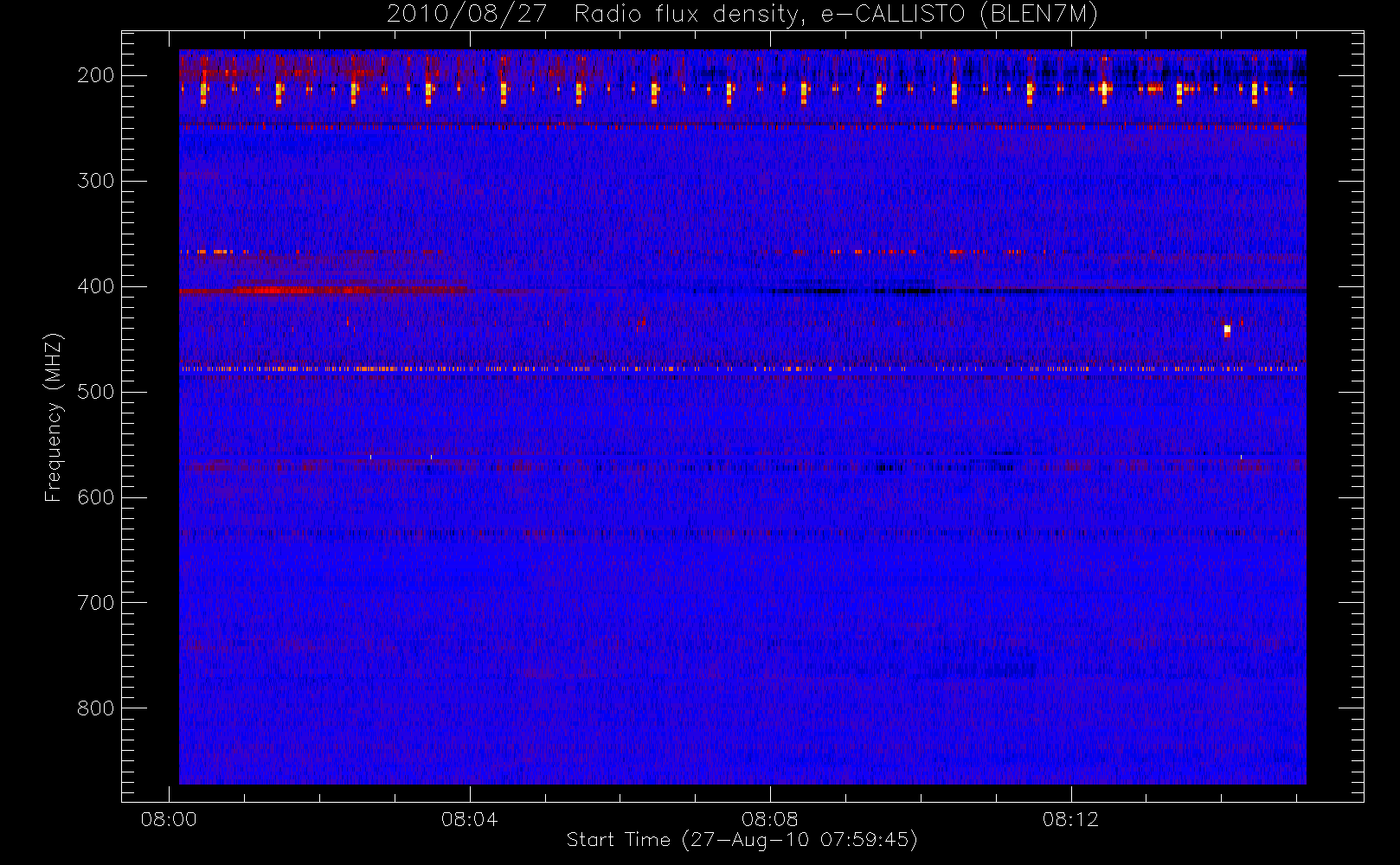Viewport: 1400px width, 865px height.
Task: Click the 08:00 time tick label
Action: click(x=169, y=819)
